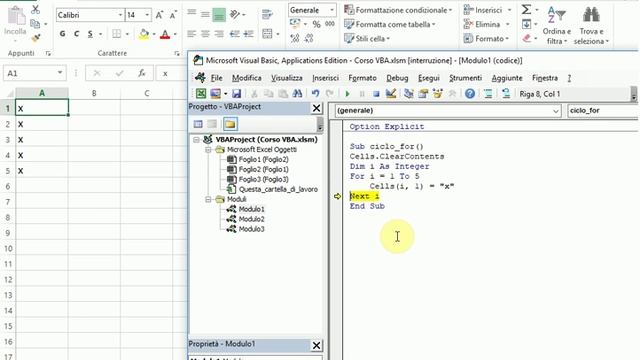Increase font size with larger A icon
Viewport: 640px width, 360px height.
(159, 15)
